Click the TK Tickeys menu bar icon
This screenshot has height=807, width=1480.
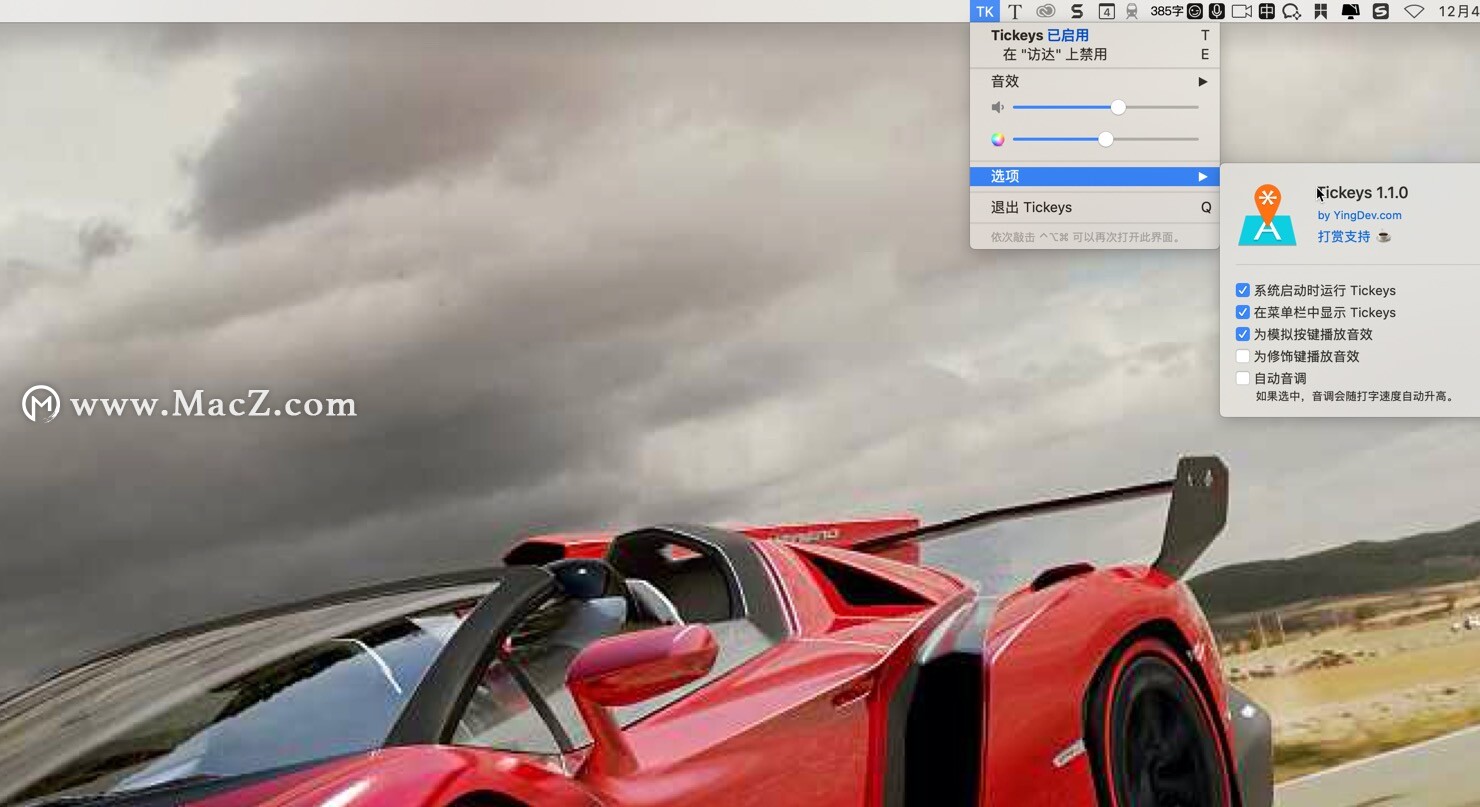pos(985,11)
